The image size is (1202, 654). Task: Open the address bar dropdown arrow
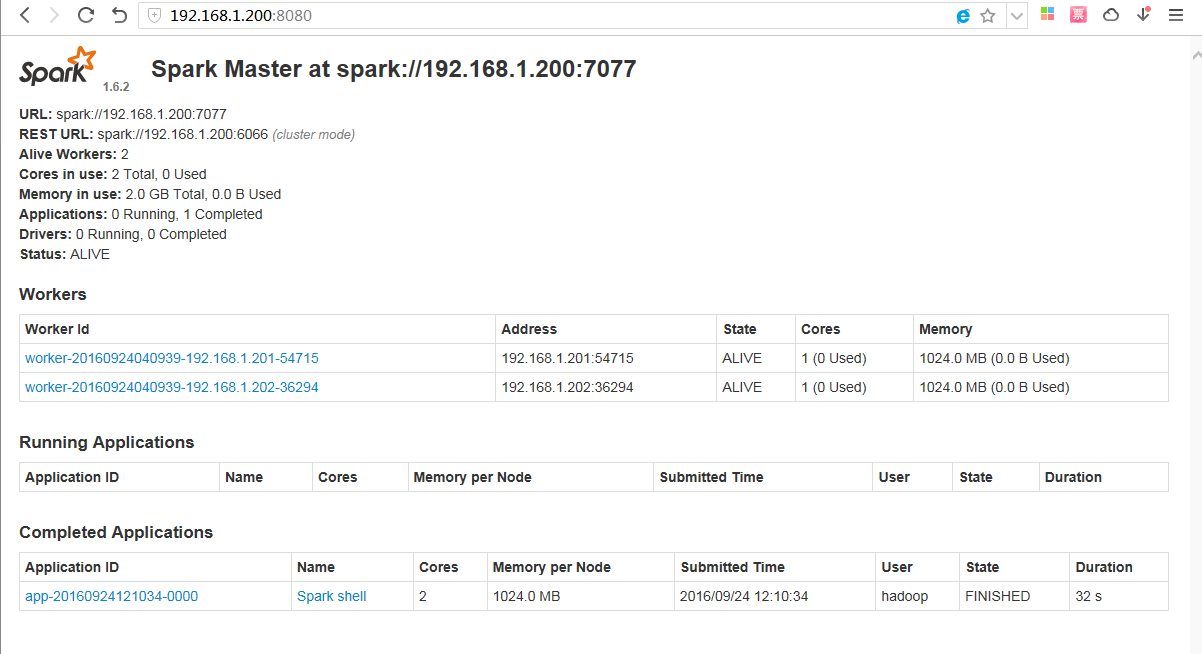coord(1017,16)
